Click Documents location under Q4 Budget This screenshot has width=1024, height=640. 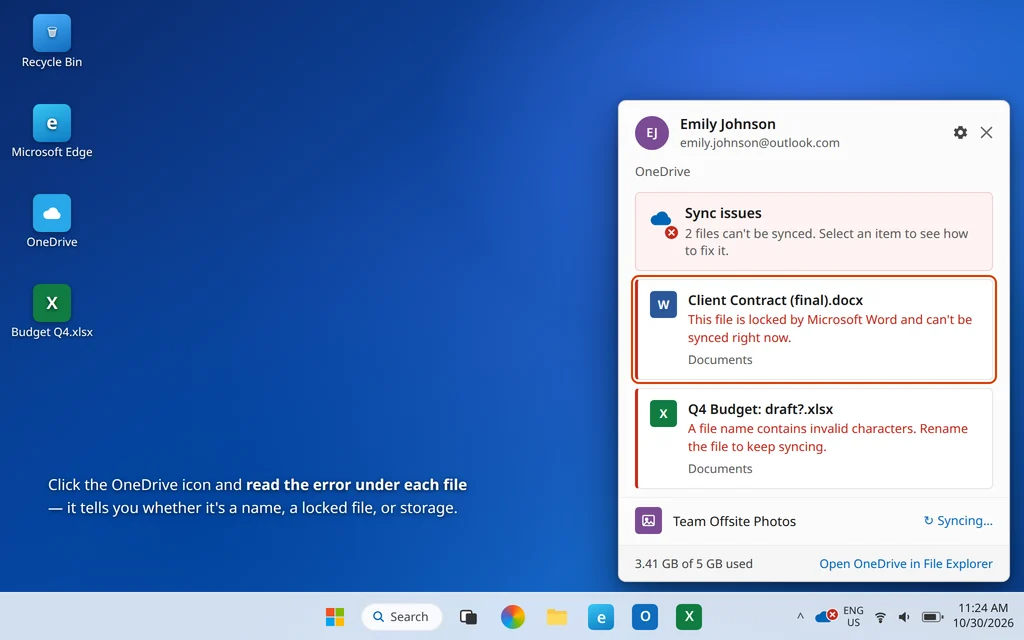(720, 469)
